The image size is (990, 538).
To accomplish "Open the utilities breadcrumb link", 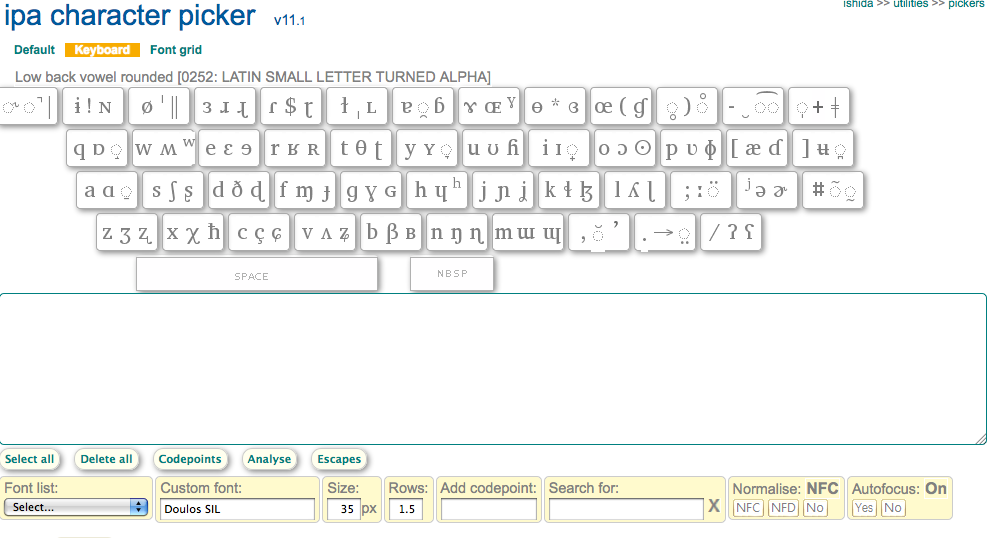I will [910, 4].
